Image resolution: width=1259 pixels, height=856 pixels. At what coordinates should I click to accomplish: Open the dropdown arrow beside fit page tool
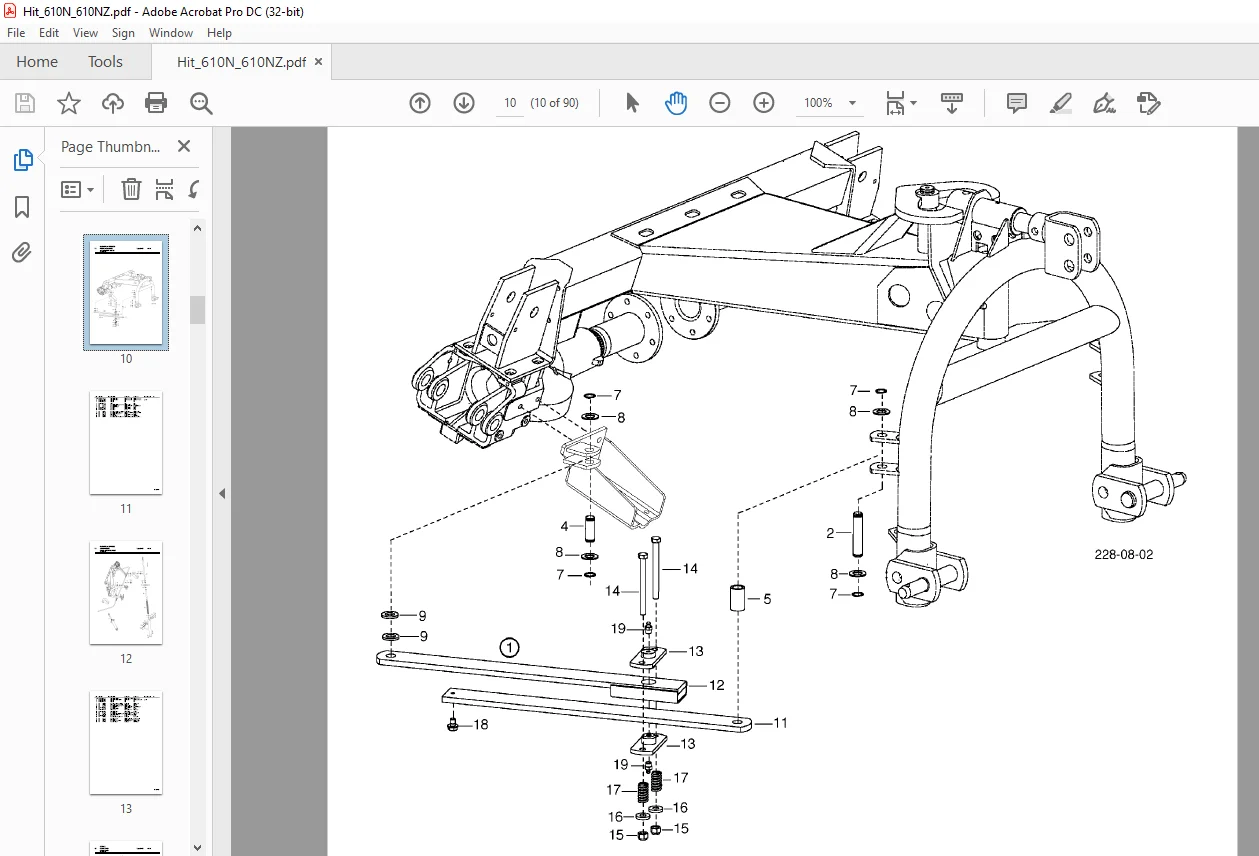coord(913,103)
